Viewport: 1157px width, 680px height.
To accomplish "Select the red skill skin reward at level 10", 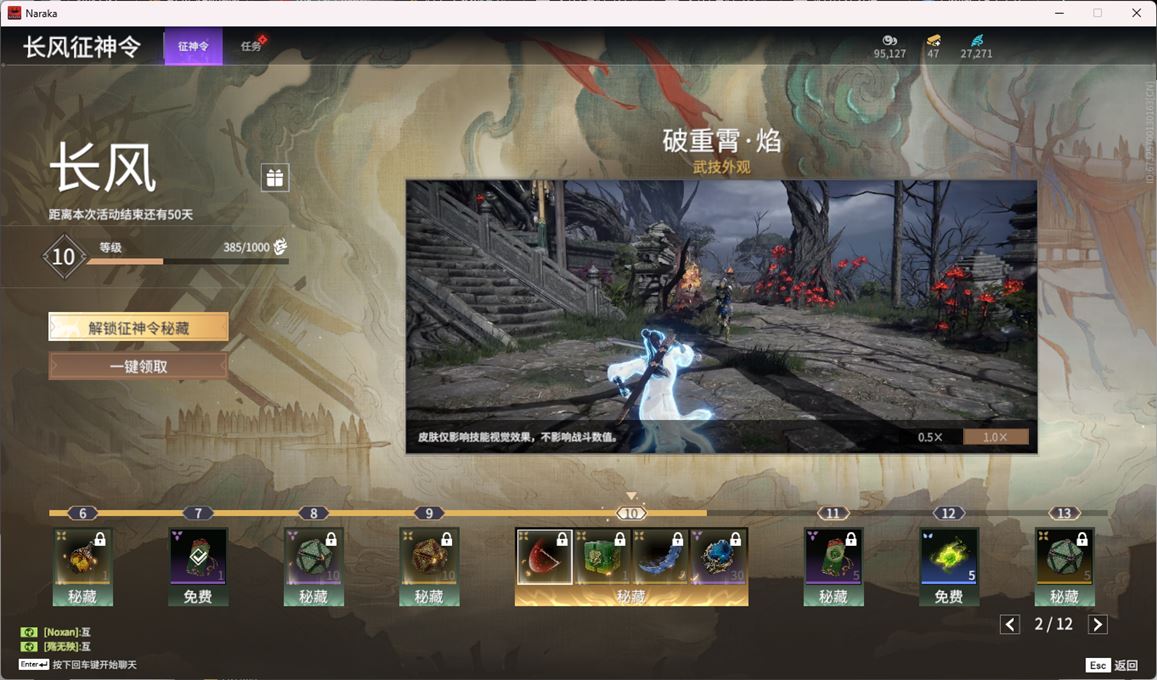I will click(544, 557).
